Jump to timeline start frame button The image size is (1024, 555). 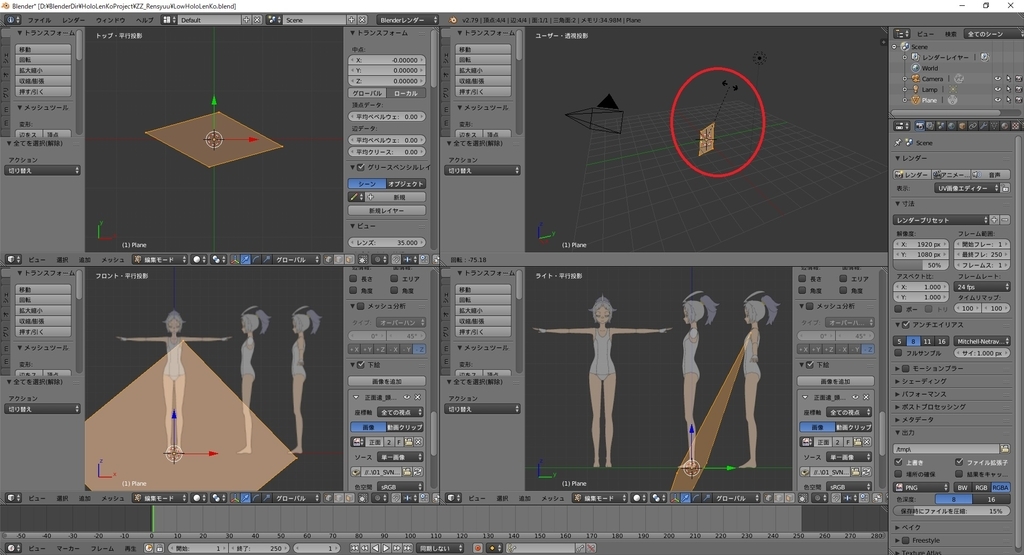click(355, 548)
